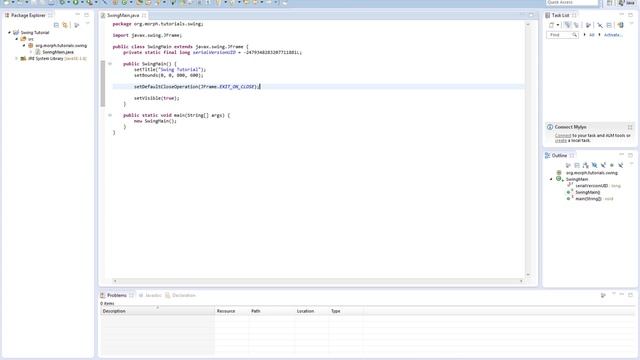Toggle Hide Local Types in Outline toolbar

click(x=621, y=165)
